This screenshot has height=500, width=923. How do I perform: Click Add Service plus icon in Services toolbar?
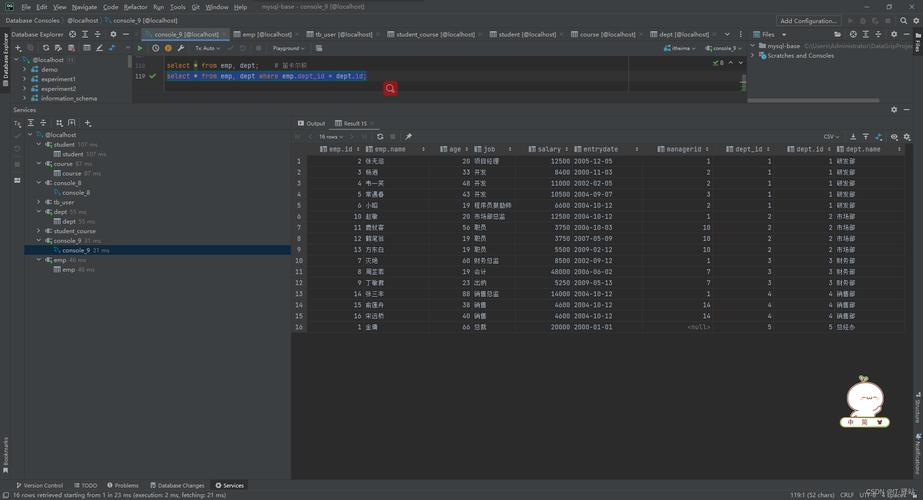[x=88, y=123]
